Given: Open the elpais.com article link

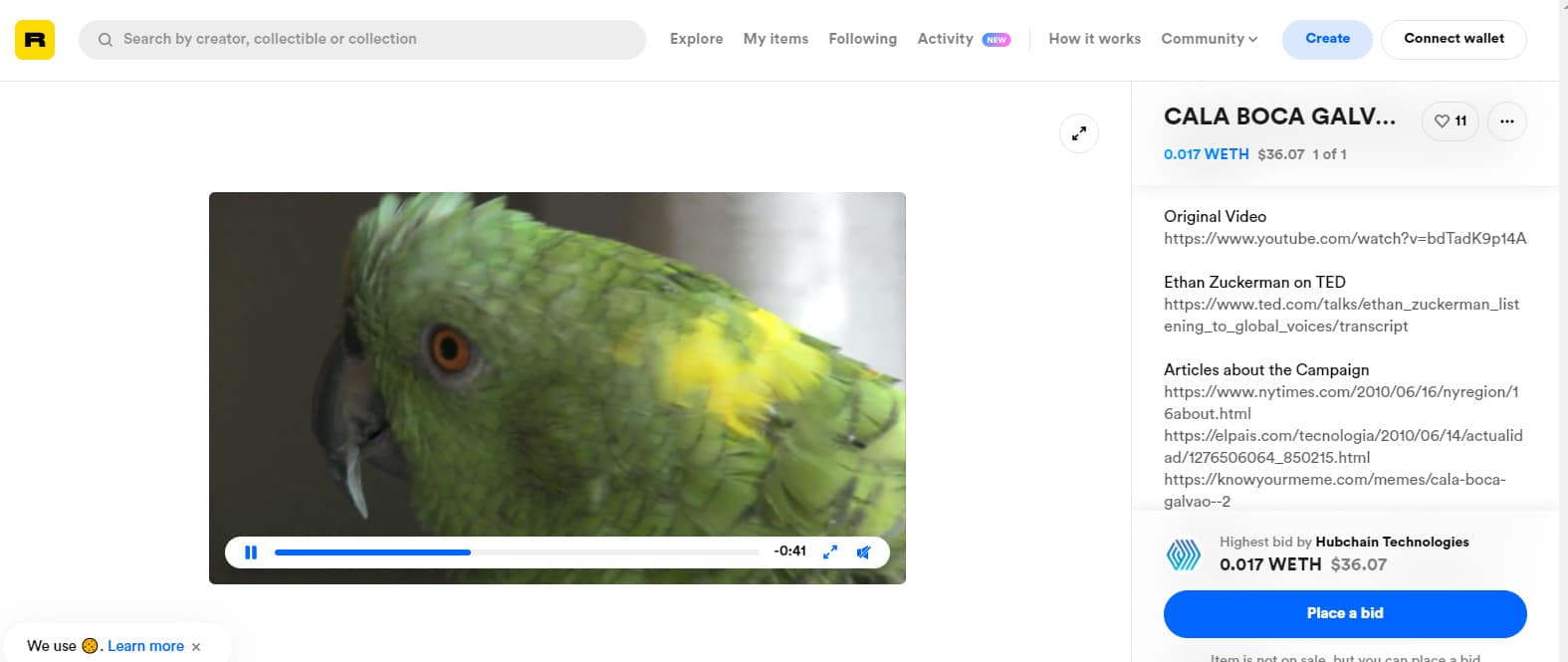Looking at the screenshot, I should [1343, 447].
